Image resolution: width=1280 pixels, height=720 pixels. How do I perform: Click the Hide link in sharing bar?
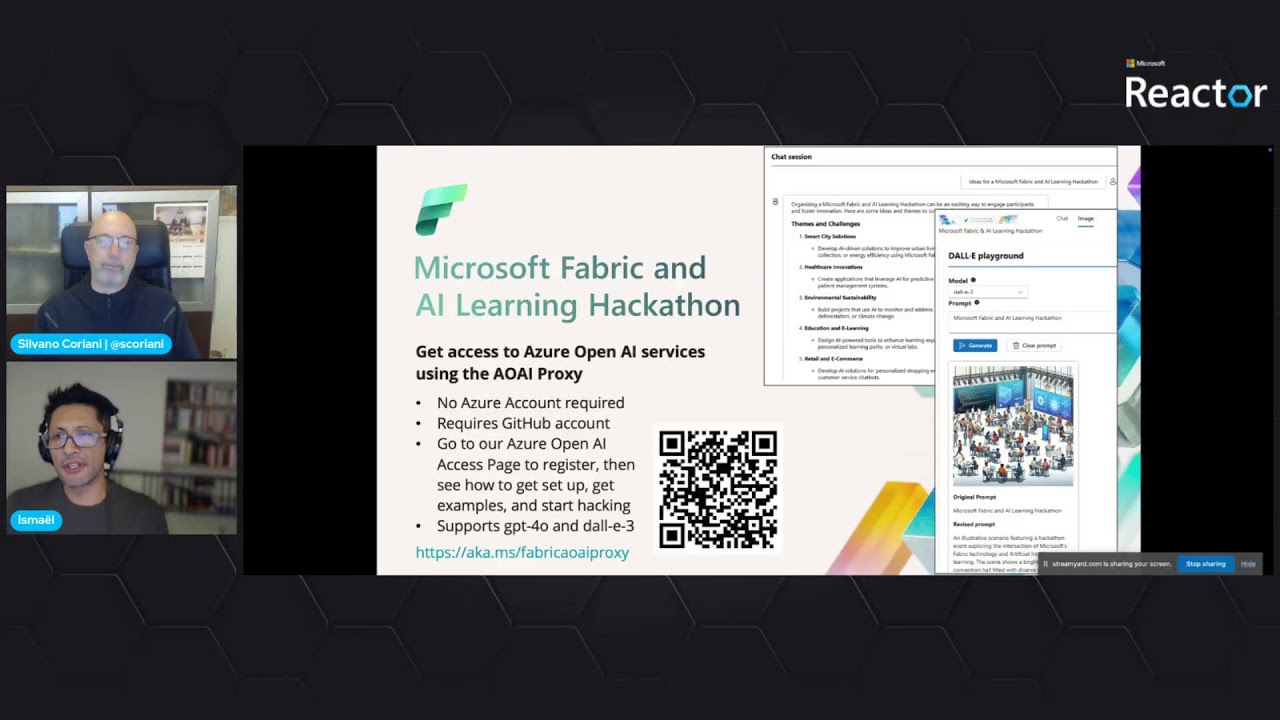coord(1248,564)
